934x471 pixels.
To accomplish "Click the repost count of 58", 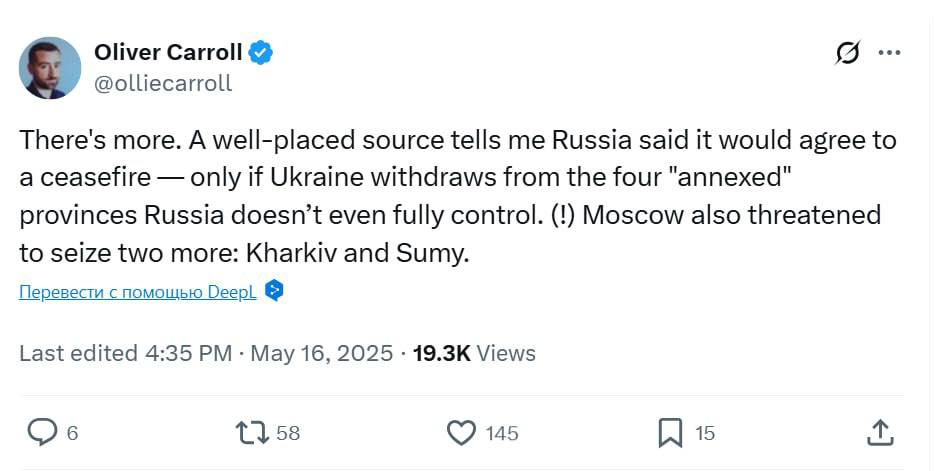I will [288, 433].
